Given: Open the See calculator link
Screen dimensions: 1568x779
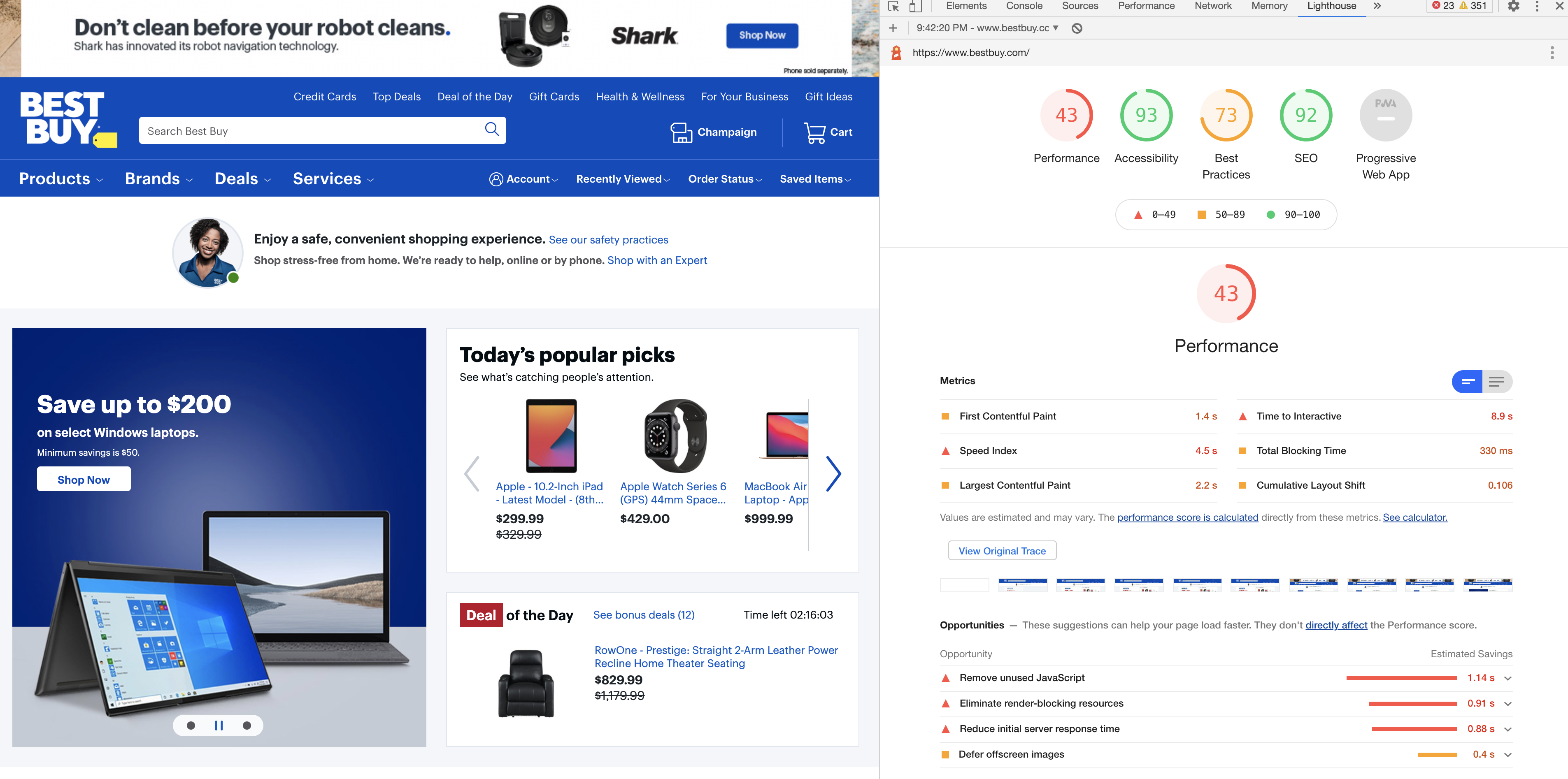Looking at the screenshot, I should pyautogui.click(x=1414, y=517).
